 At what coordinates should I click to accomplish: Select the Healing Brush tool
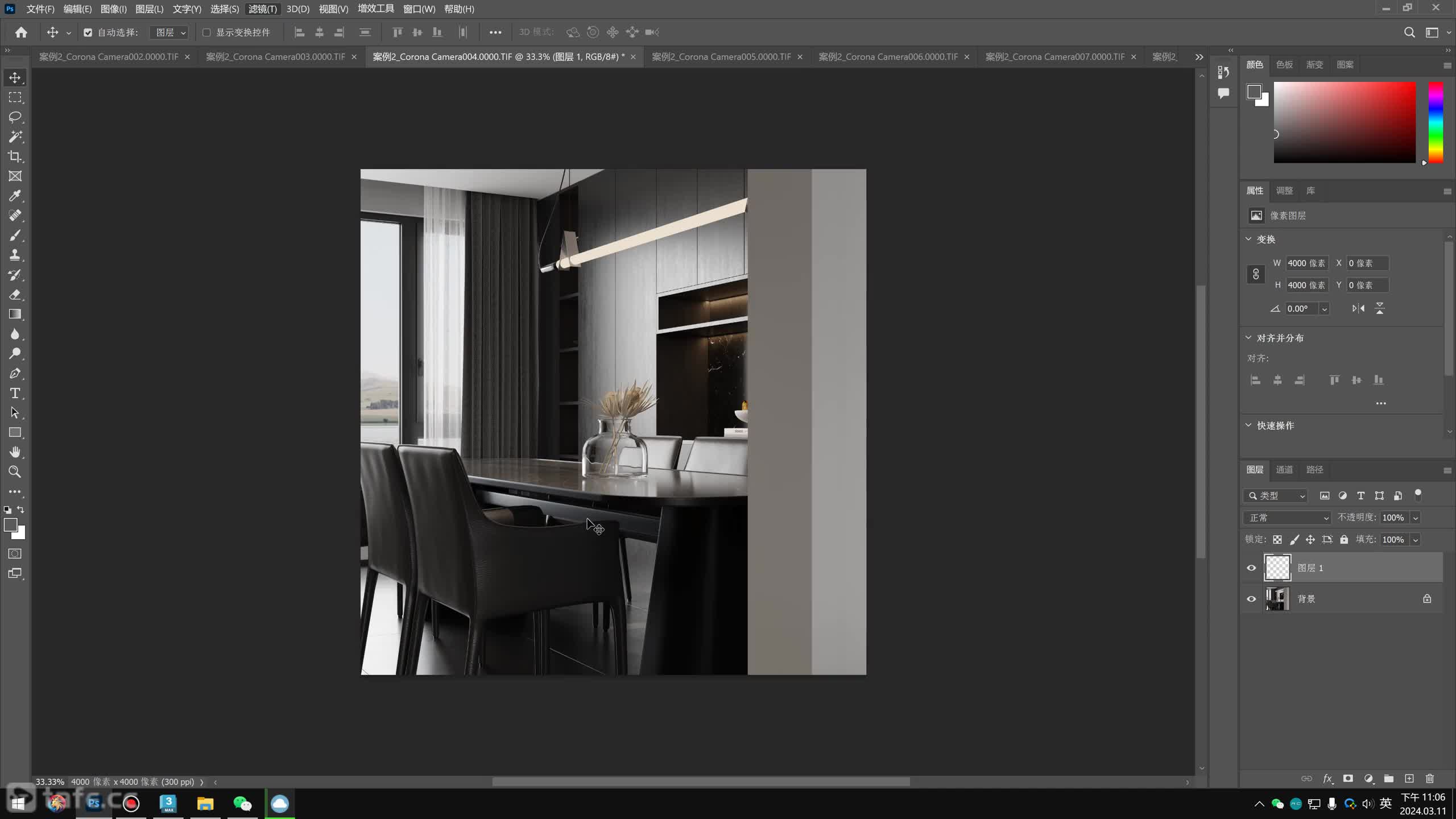(x=15, y=216)
